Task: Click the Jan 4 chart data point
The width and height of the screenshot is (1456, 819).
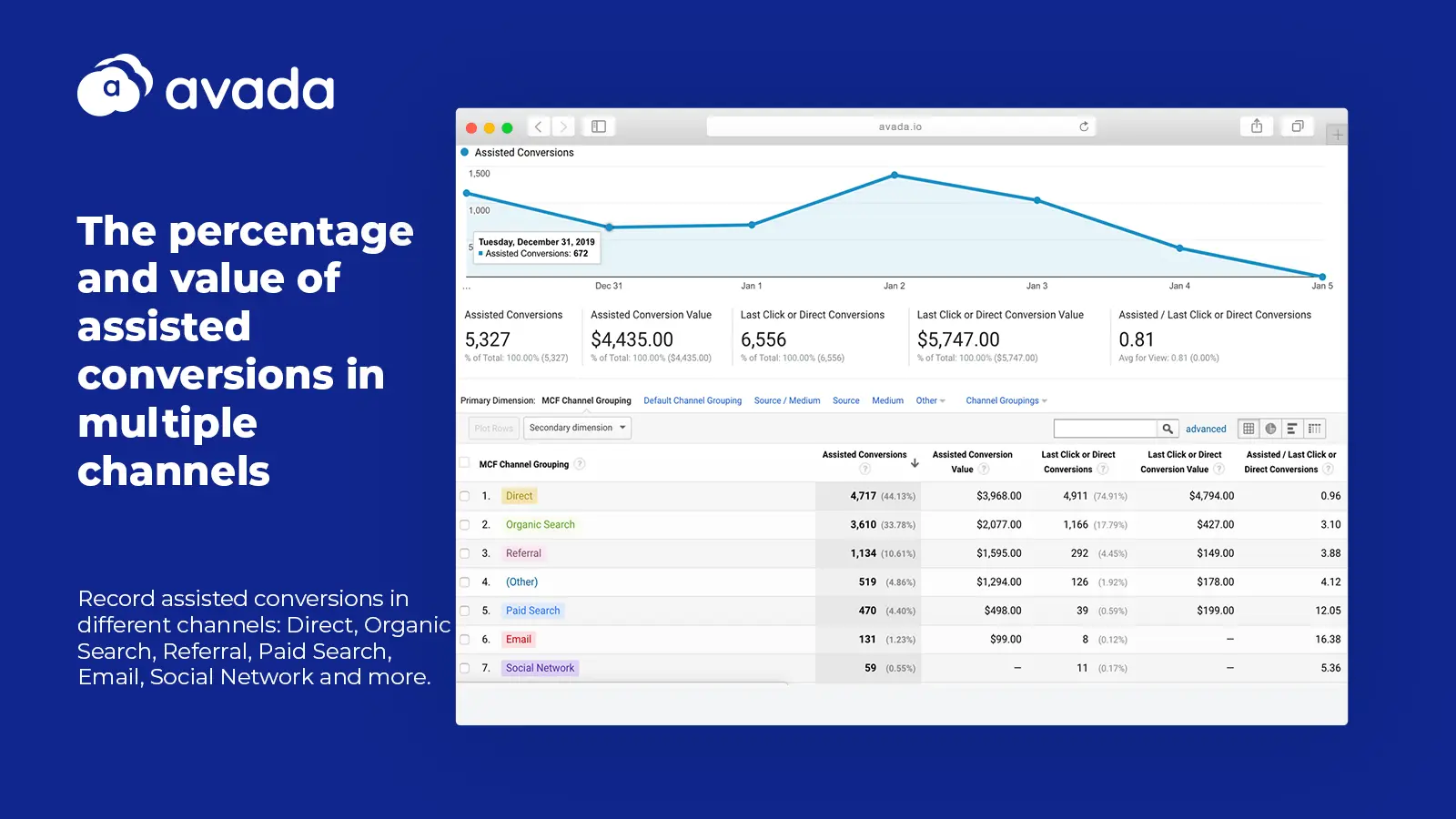Action: tap(1180, 248)
